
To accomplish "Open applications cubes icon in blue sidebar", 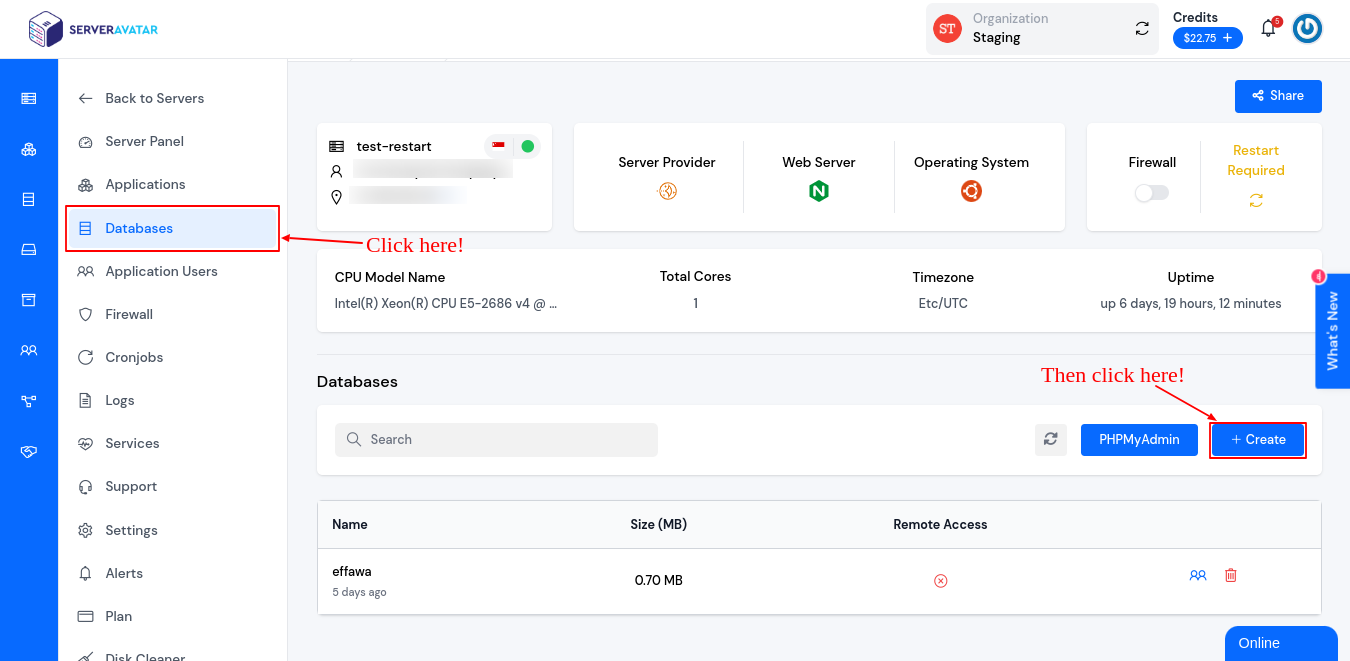I will [x=29, y=149].
